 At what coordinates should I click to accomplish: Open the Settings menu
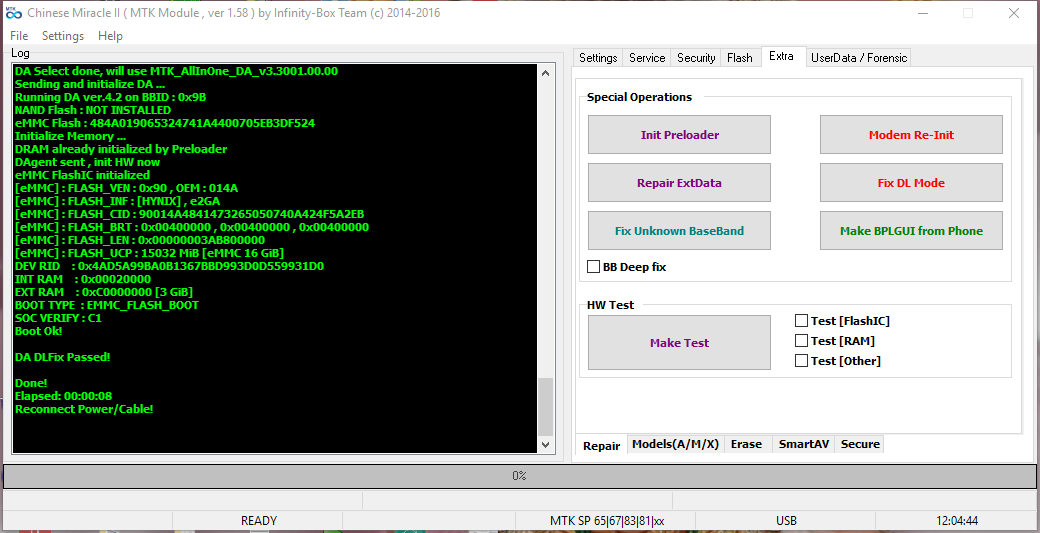click(x=63, y=36)
